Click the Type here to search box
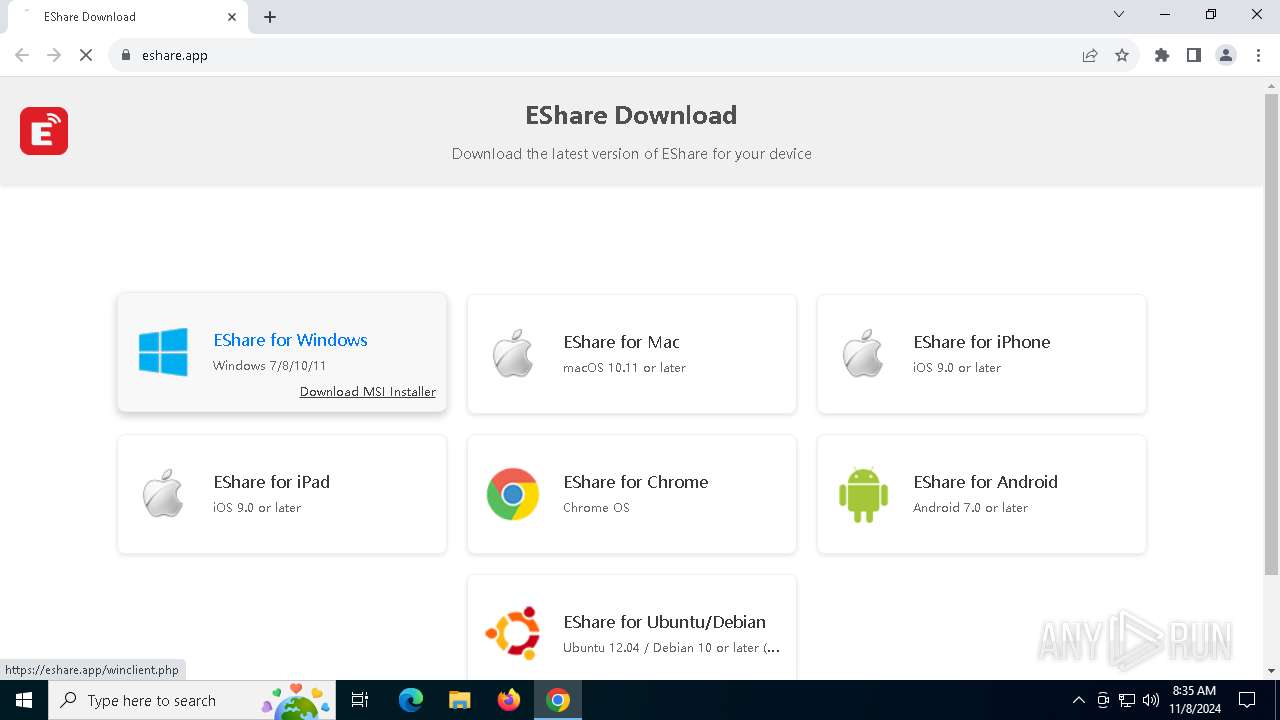This screenshot has width=1280, height=720. 192,700
